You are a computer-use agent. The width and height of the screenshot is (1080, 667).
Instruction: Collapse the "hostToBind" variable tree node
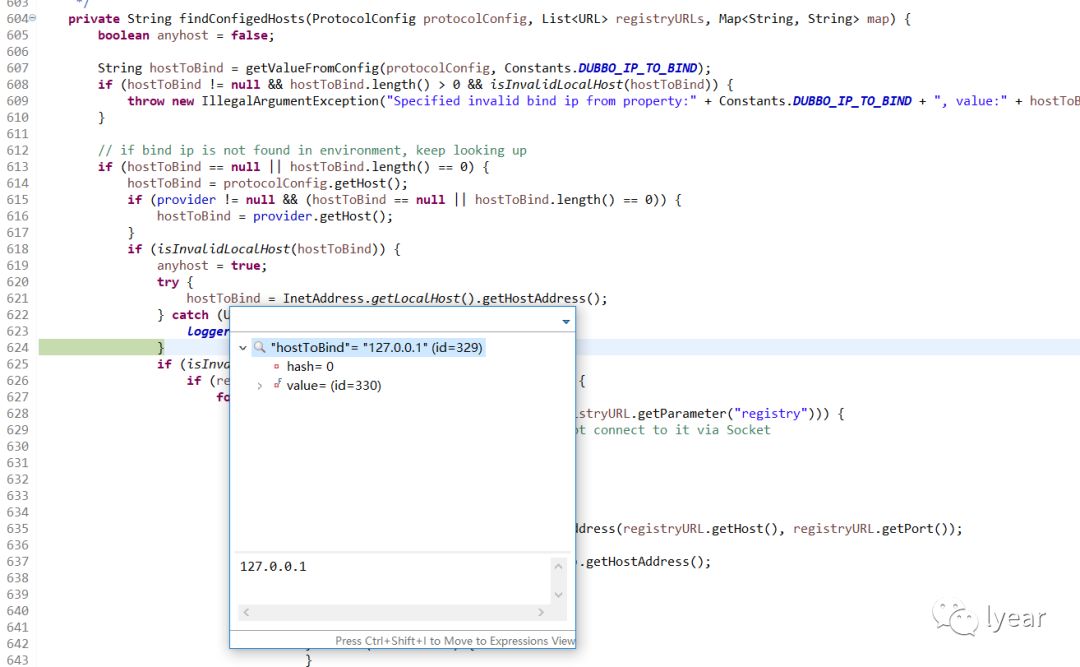pyautogui.click(x=242, y=348)
